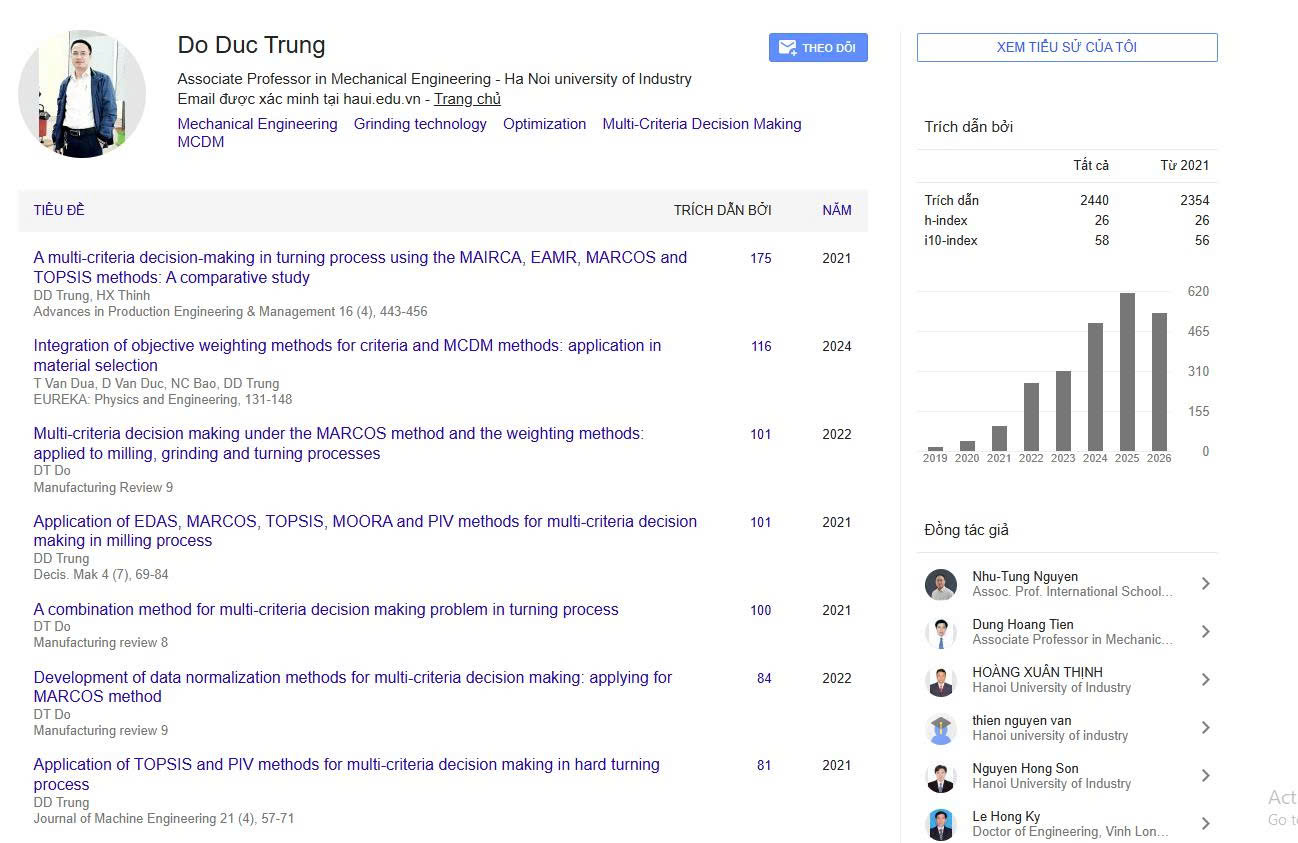Image resolution: width=1298 pixels, height=843 pixels.
Task: Click the 2024 bar in citation chart
Action: pos(1095,387)
